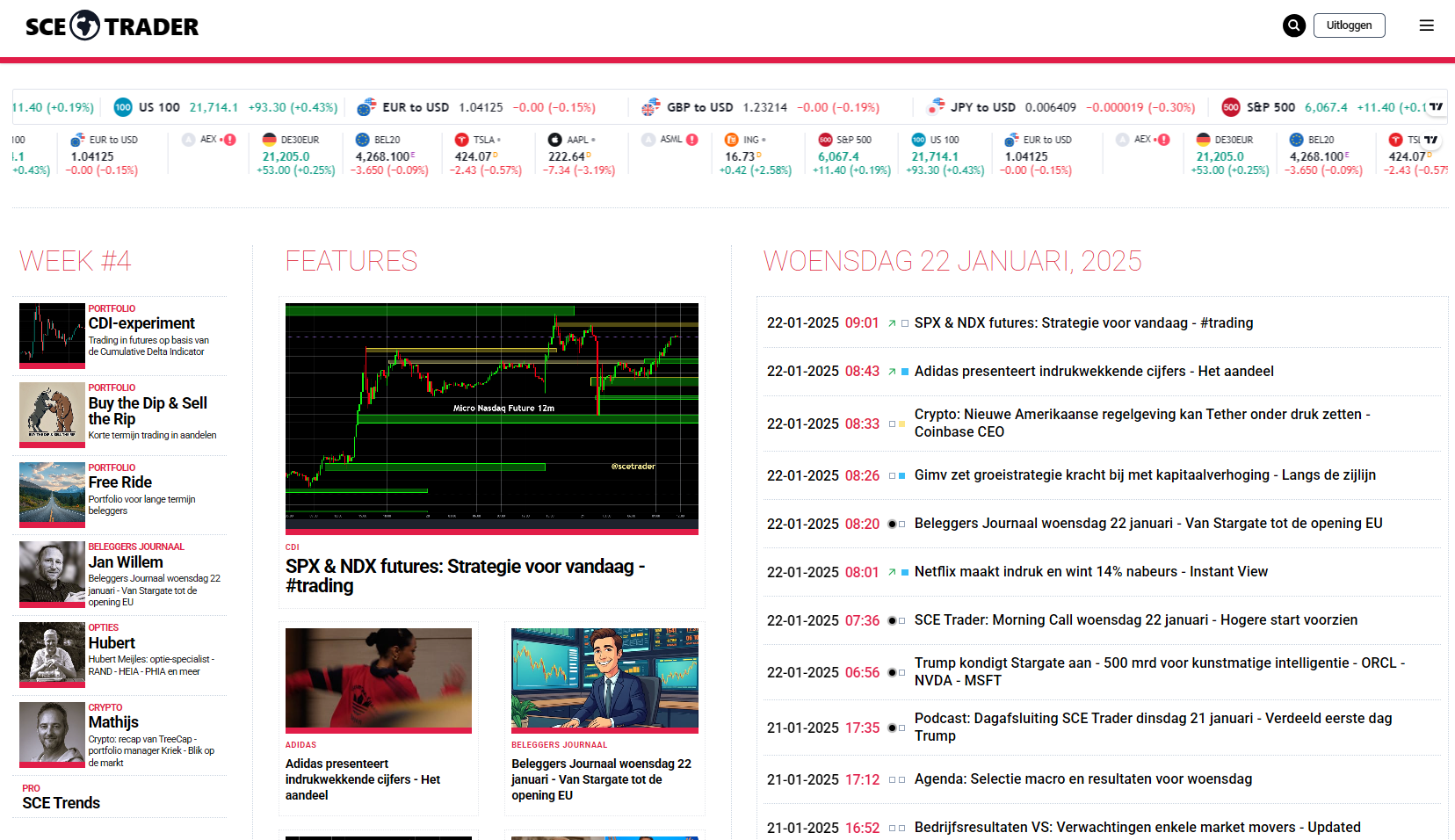
Task: Click the arrow icon on the 09:01 news row
Action: click(892, 323)
